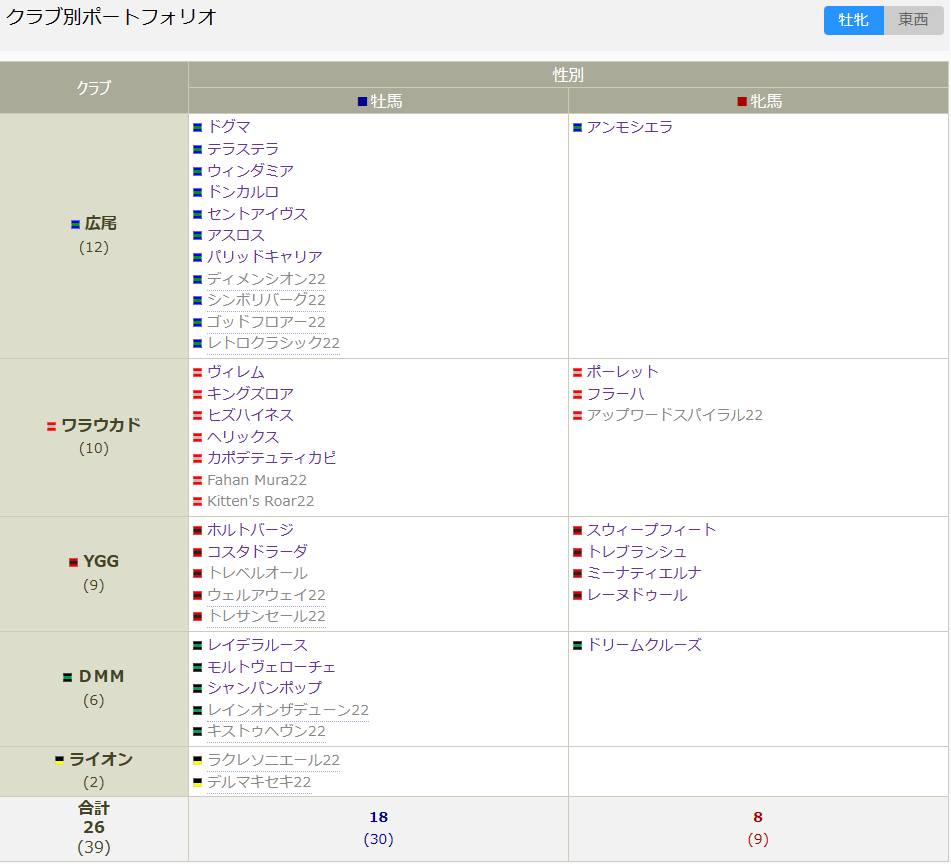Open the horse link ドグマ
Viewport: 951px width, 864px height.
point(229,127)
